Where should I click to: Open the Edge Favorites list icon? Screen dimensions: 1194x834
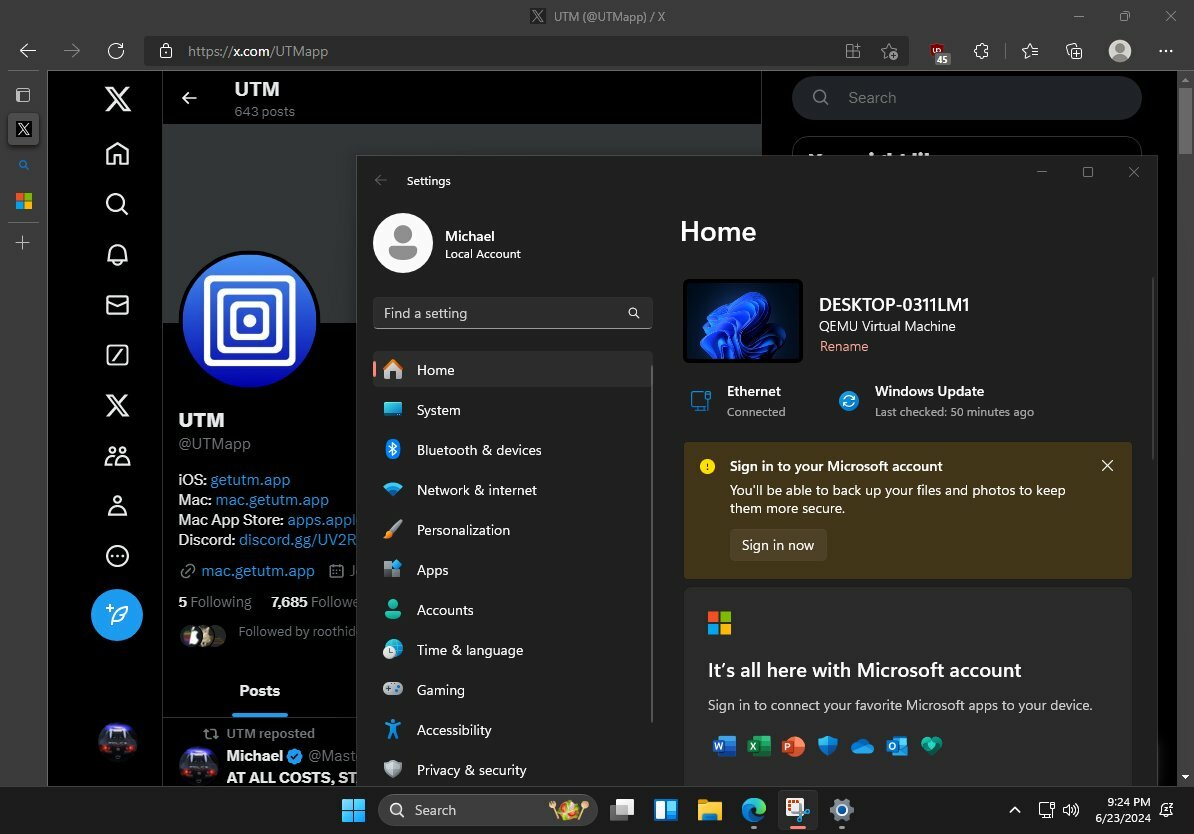[1030, 51]
